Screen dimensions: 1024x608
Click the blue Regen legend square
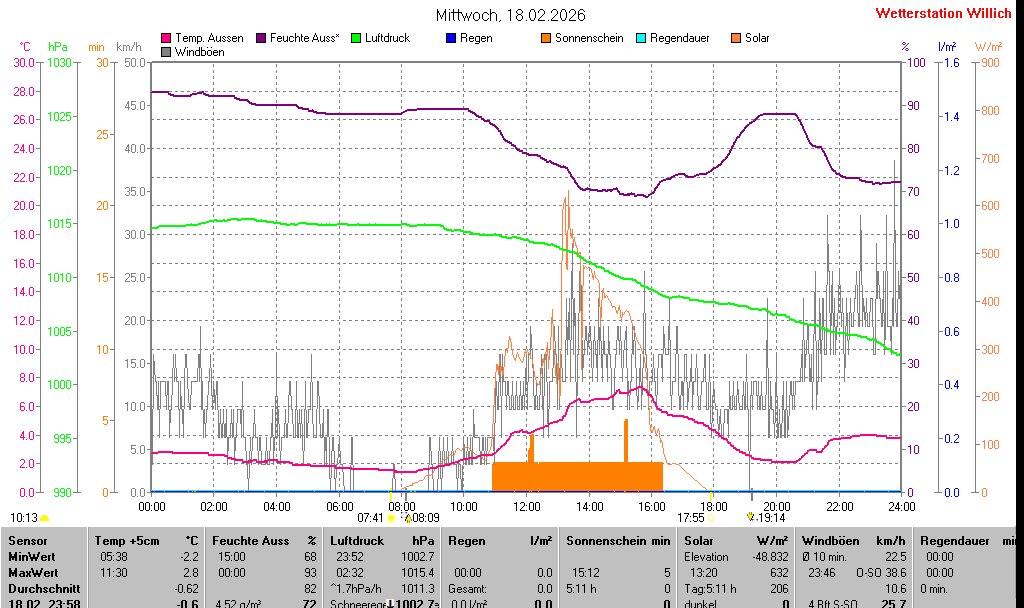(x=450, y=38)
